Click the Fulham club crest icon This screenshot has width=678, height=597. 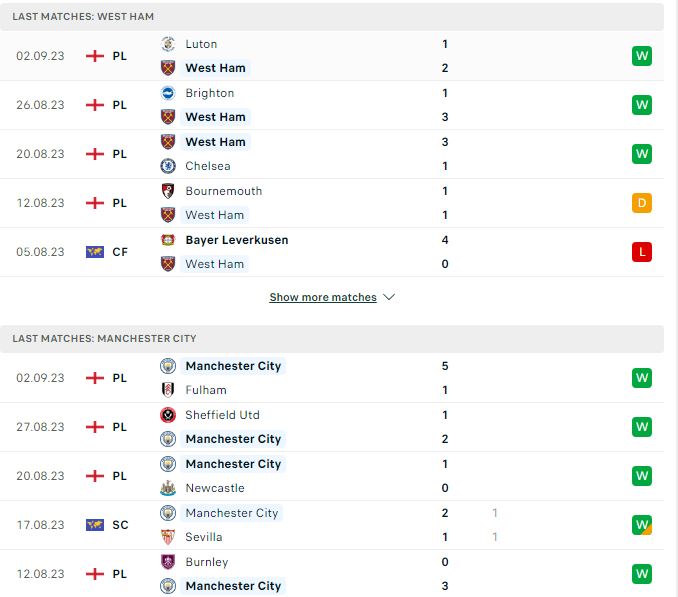click(168, 390)
